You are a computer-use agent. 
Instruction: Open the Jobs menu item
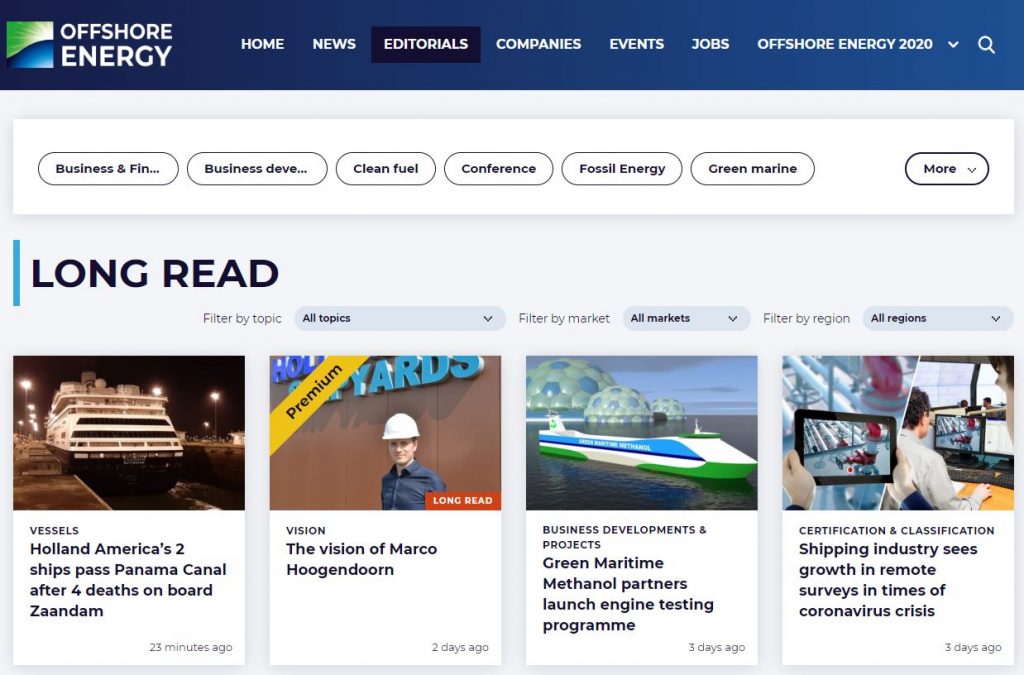(x=711, y=44)
